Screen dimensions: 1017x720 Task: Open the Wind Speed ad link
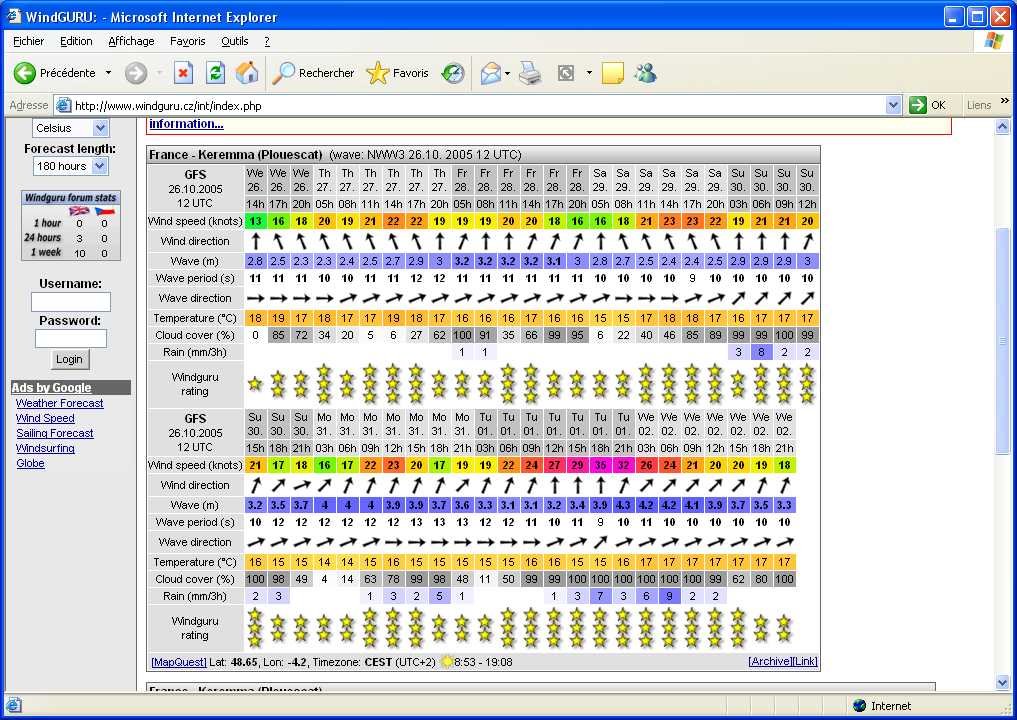[x=45, y=418]
